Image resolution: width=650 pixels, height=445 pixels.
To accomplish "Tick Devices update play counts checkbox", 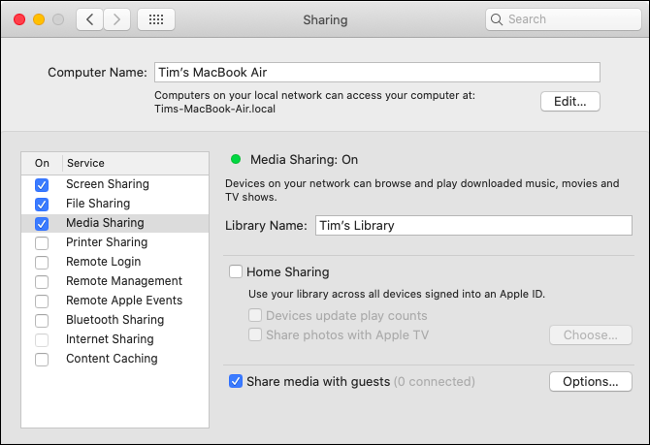I will [x=255, y=315].
